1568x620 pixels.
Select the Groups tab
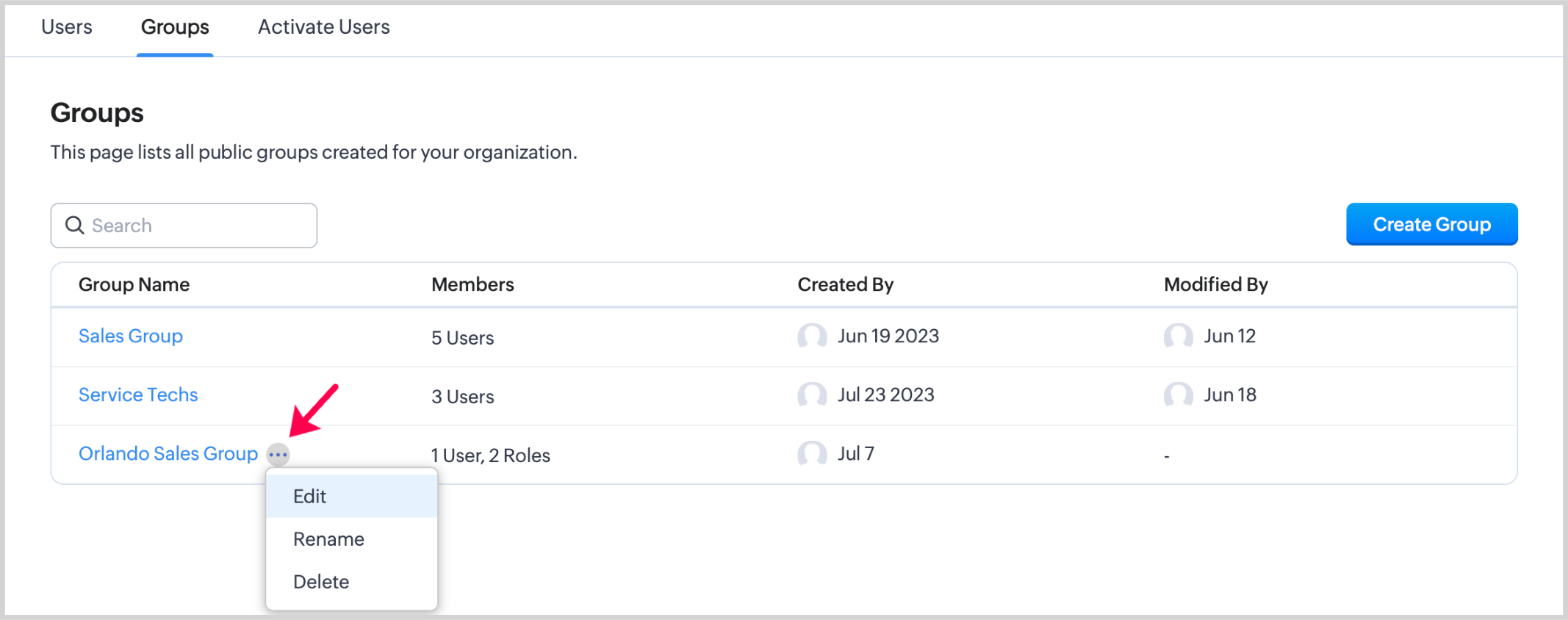[x=175, y=27]
